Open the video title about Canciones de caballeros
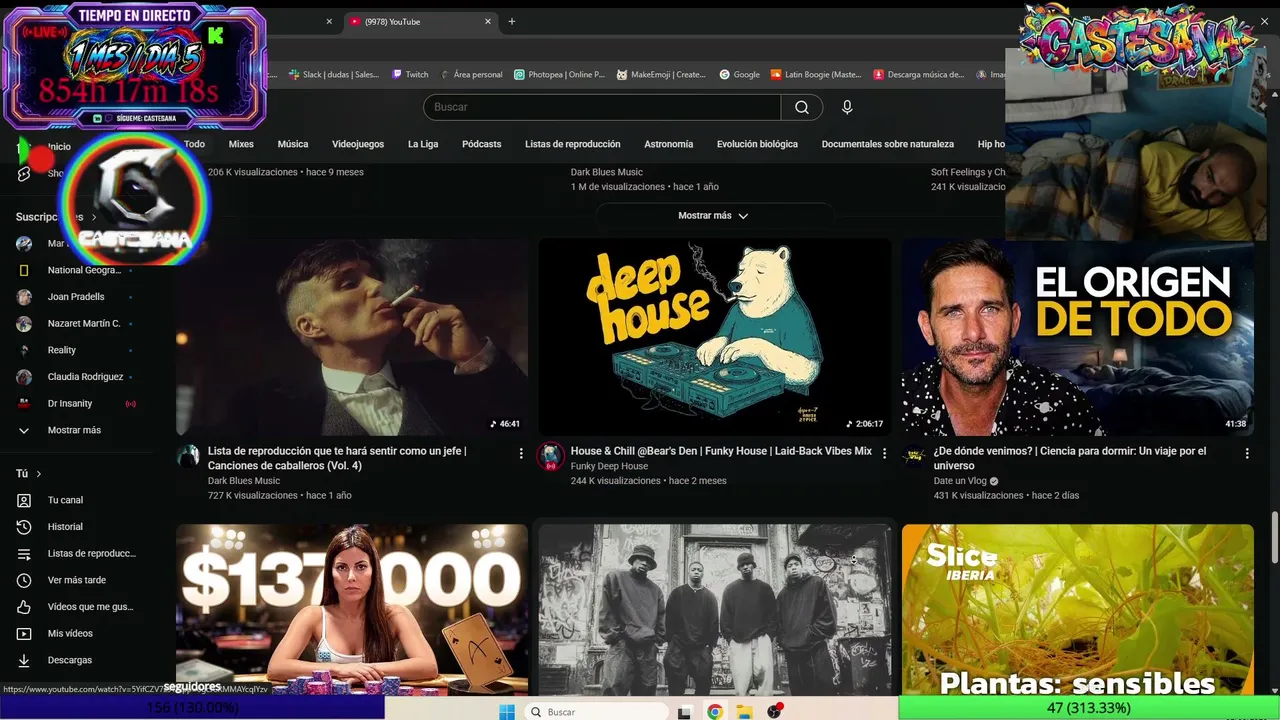Viewport: 1280px width, 720px height. point(337,458)
